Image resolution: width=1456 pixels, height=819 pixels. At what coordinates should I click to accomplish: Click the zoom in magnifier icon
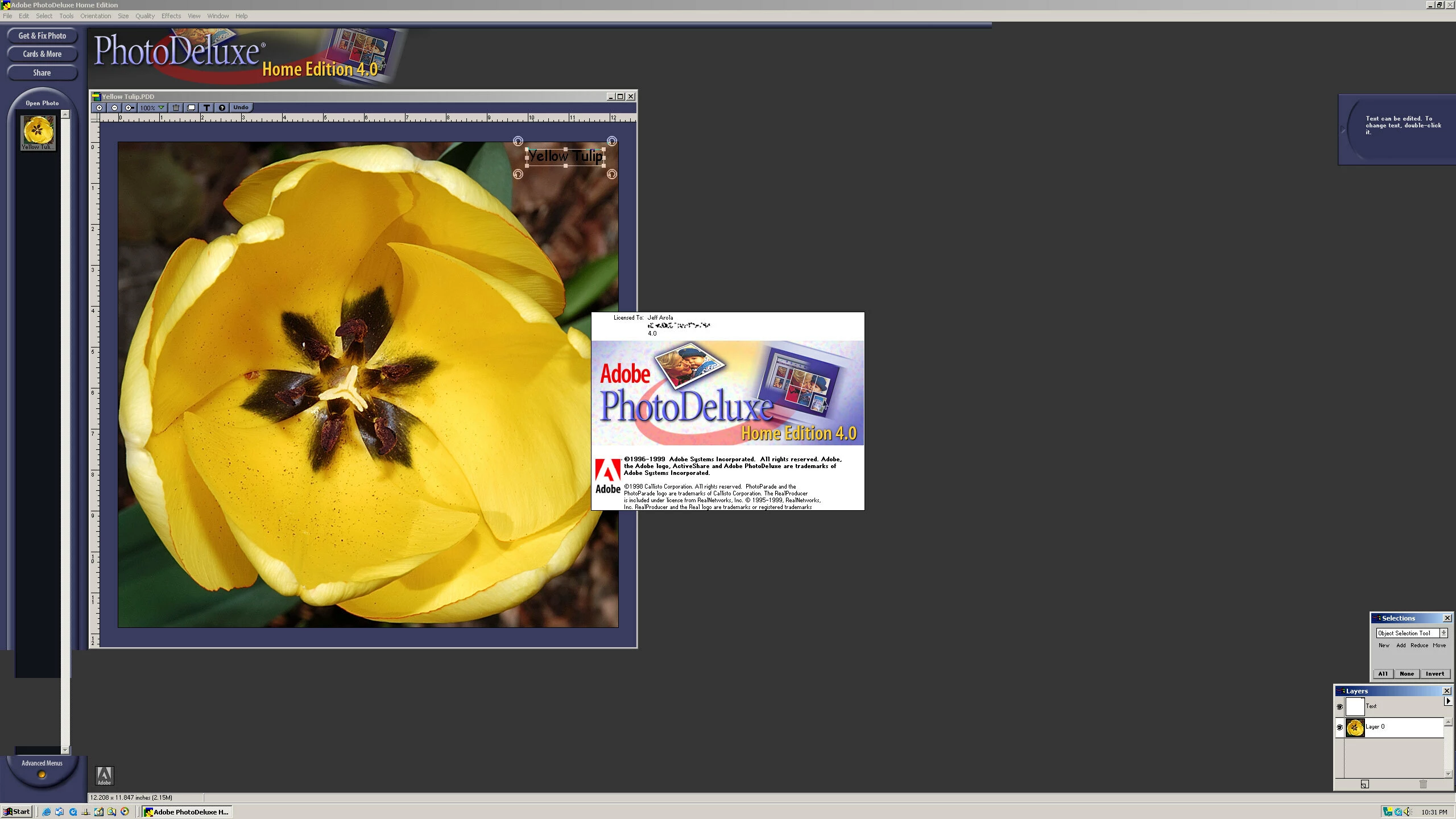[99, 107]
